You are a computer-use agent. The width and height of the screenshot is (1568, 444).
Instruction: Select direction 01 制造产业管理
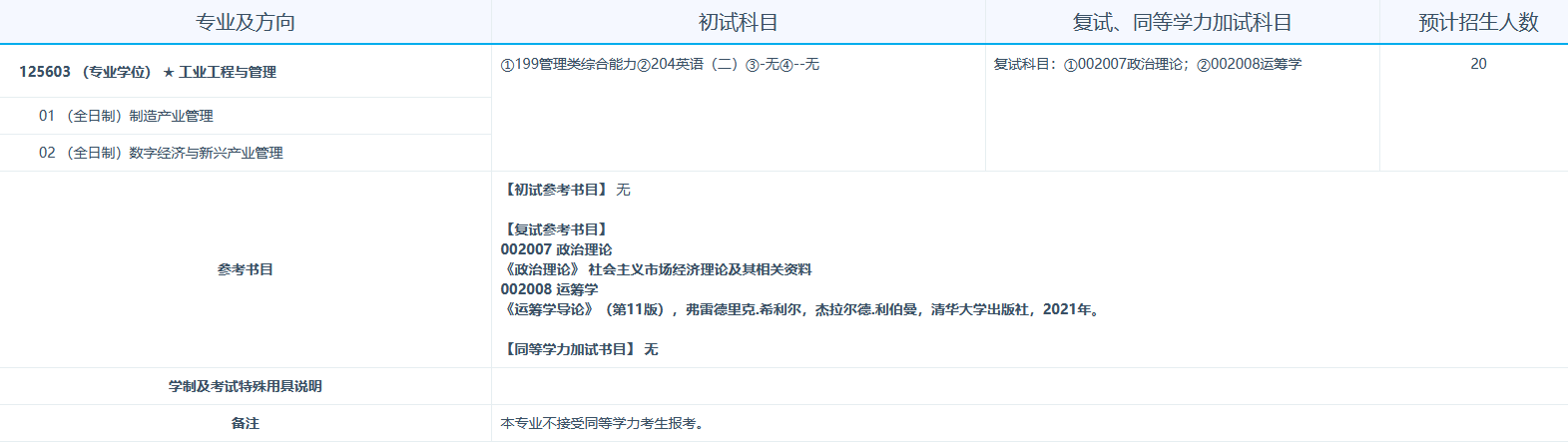(126, 116)
